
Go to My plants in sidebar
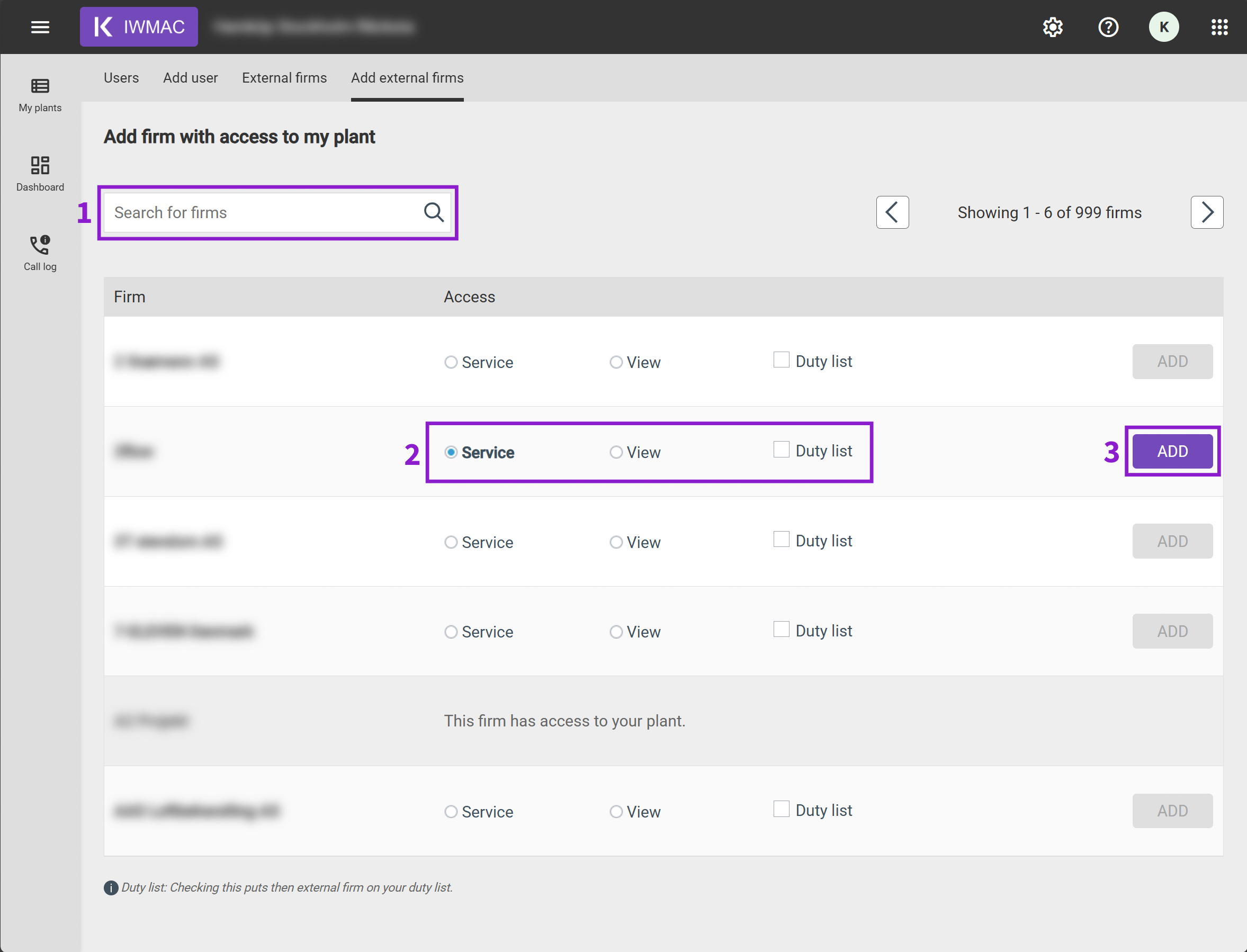pyautogui.click(x=40, y=95)
